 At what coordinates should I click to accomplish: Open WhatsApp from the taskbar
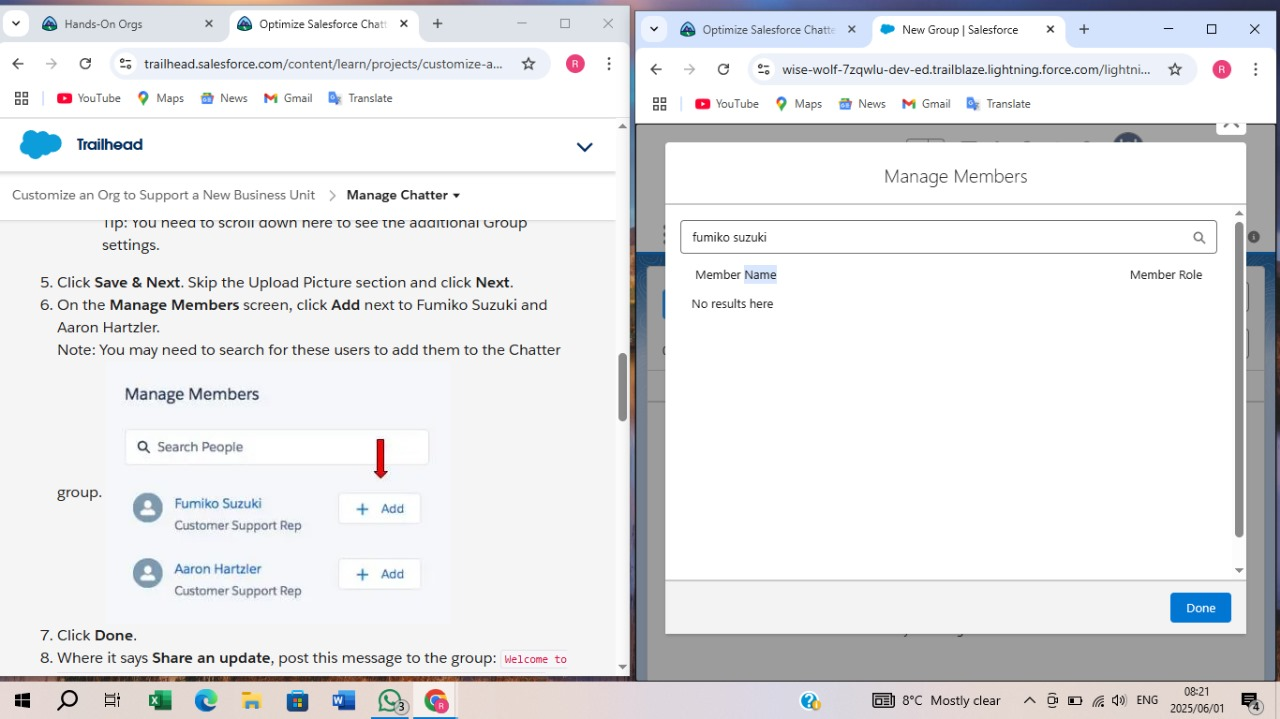tap(390, 700)
